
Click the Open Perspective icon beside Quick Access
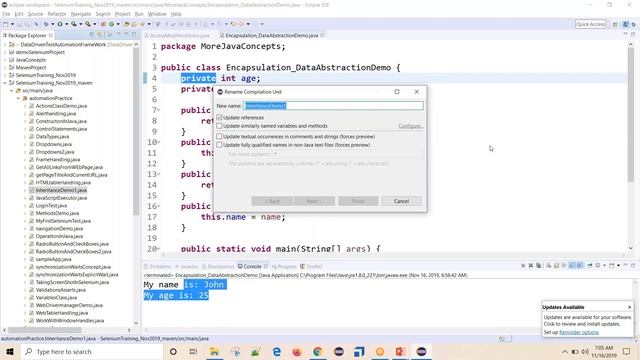615,24
